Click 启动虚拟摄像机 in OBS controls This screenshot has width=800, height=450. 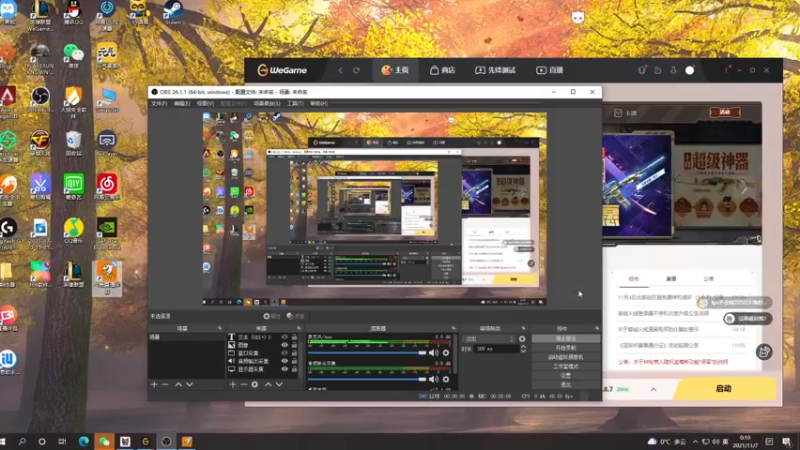point(565,357)
